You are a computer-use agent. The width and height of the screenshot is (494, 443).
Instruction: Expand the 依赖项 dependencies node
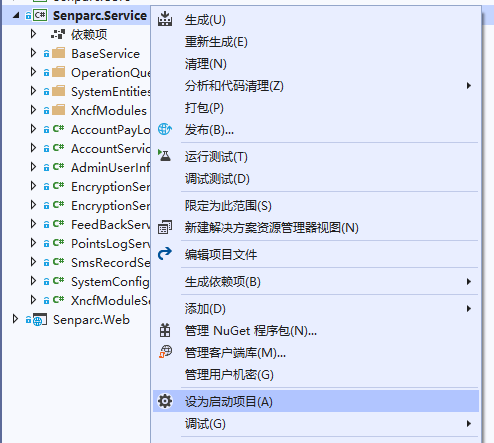33,34
